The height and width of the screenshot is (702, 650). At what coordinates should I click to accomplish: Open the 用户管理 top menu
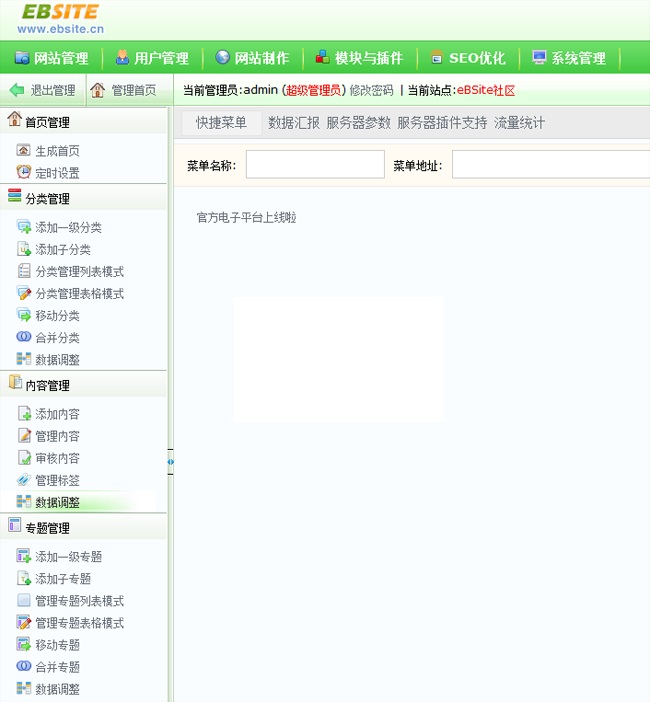pos(152,58)
